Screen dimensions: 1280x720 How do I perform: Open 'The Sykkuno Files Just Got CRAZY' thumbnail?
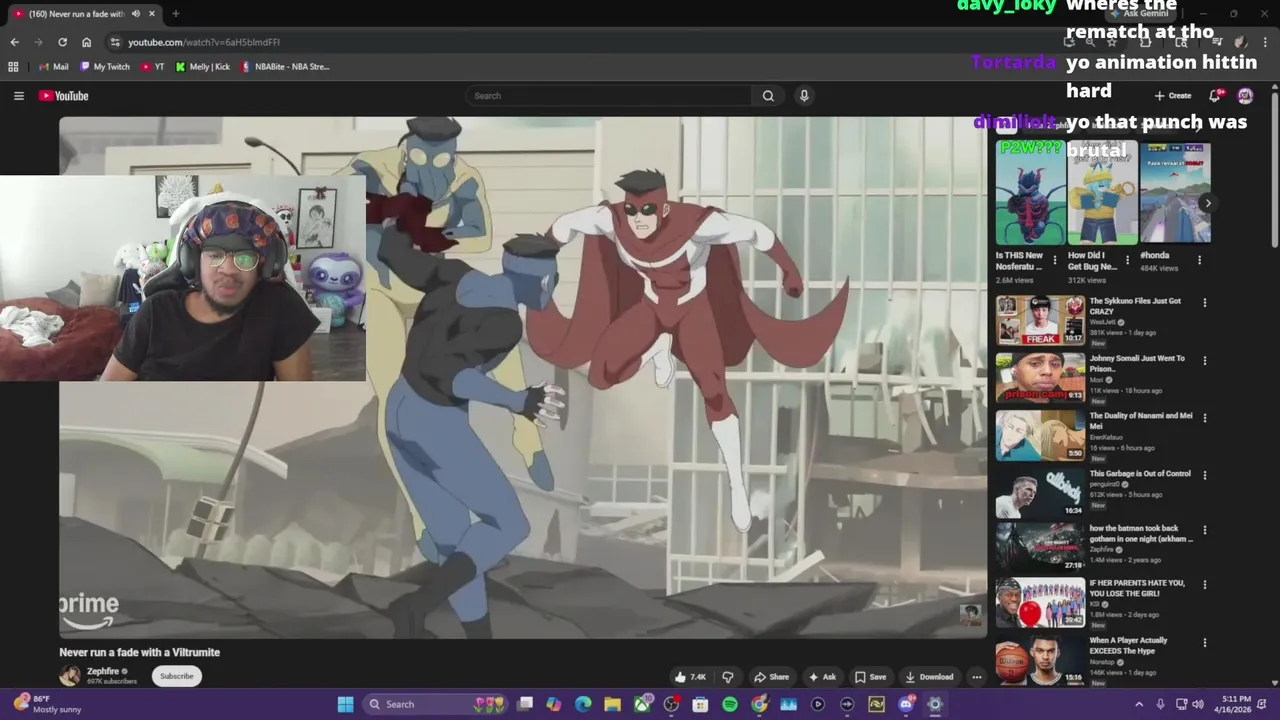1040,320
